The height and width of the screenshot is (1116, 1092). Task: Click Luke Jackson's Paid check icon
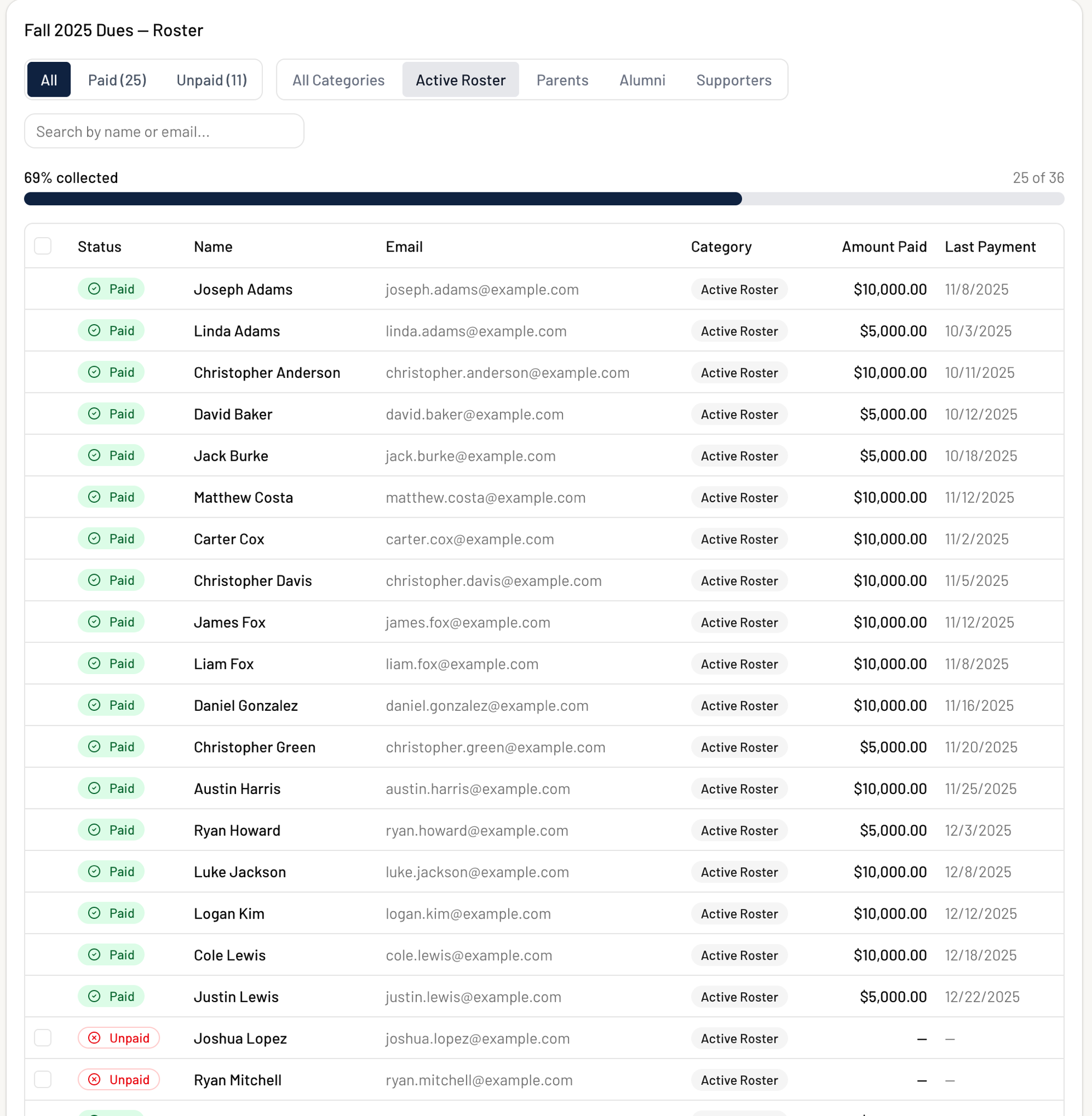(94, 872)
